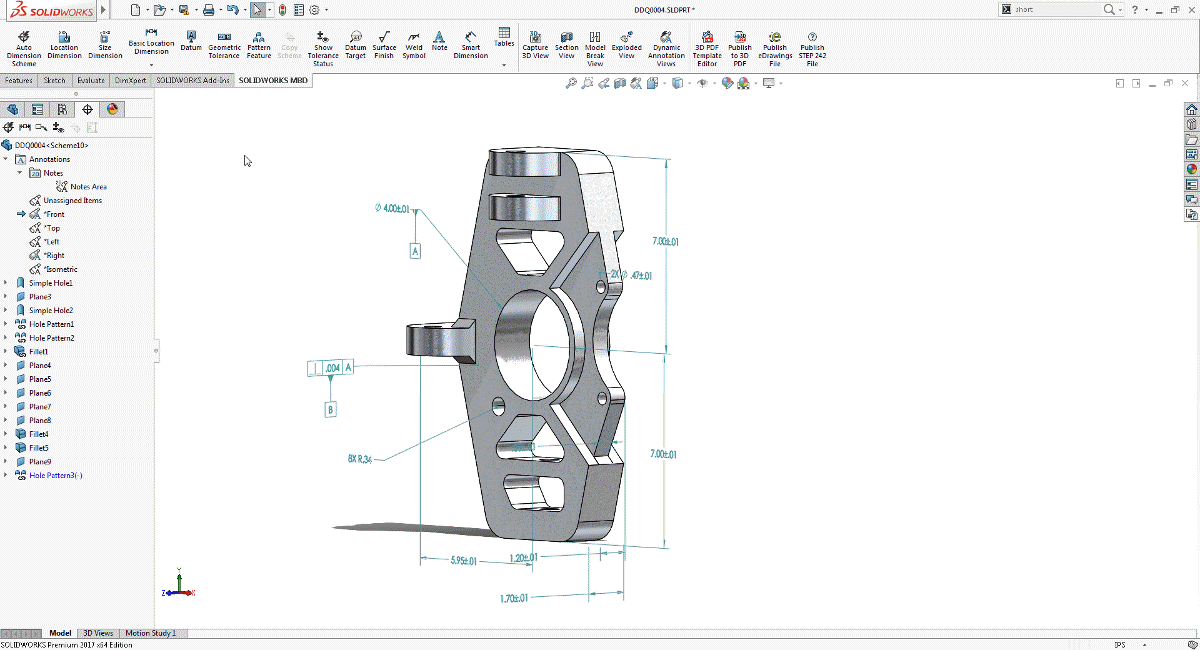Image resolution: width=1200 pixels, height=650 pixels.
Task: Select the Location Dimension tool
Action: (65, 45)
